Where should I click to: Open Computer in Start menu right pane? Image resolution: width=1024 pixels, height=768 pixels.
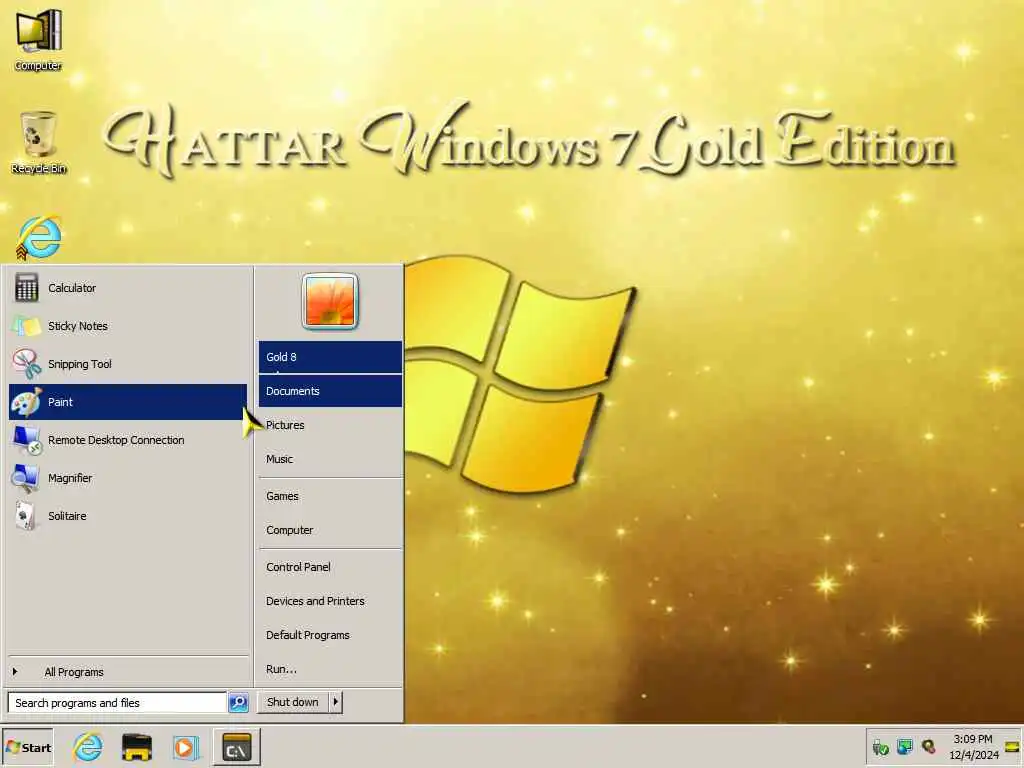[330, 530]
